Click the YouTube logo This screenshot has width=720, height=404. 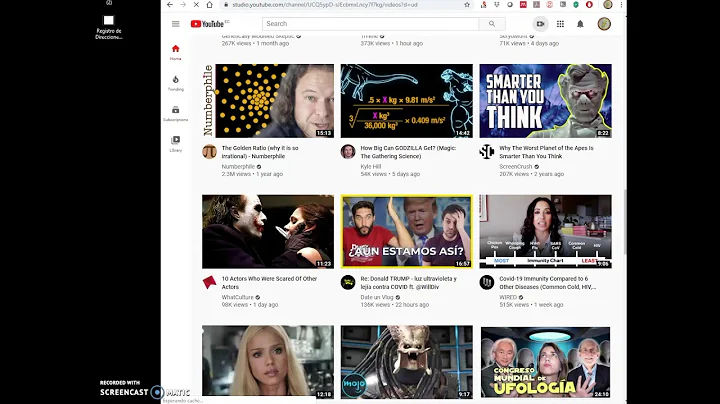[x=209, y=24]
